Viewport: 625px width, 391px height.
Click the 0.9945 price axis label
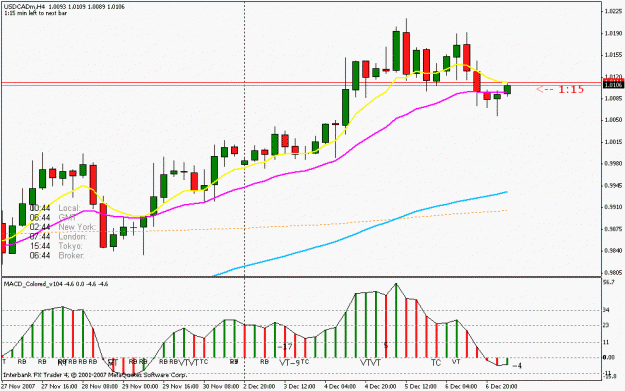click(613, 185)
